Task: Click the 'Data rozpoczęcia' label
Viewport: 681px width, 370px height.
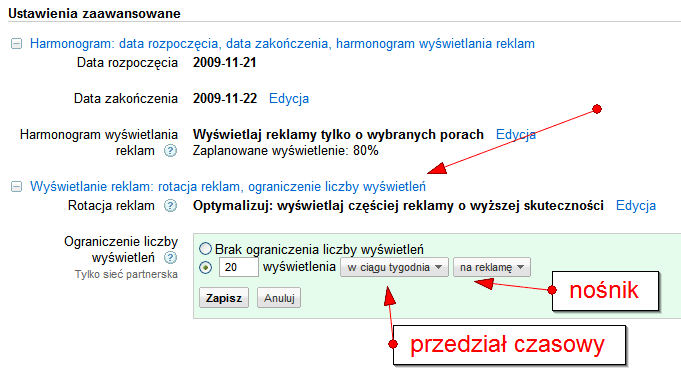Action: tap(127, 63)
